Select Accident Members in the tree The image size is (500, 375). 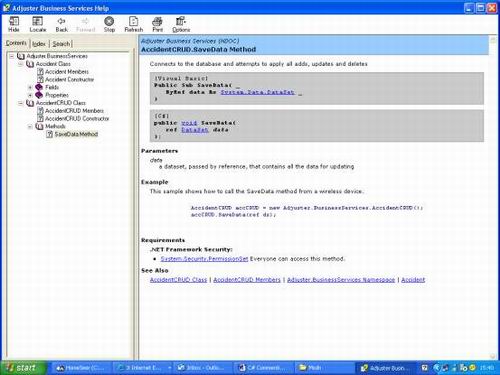tap(67, 72)
